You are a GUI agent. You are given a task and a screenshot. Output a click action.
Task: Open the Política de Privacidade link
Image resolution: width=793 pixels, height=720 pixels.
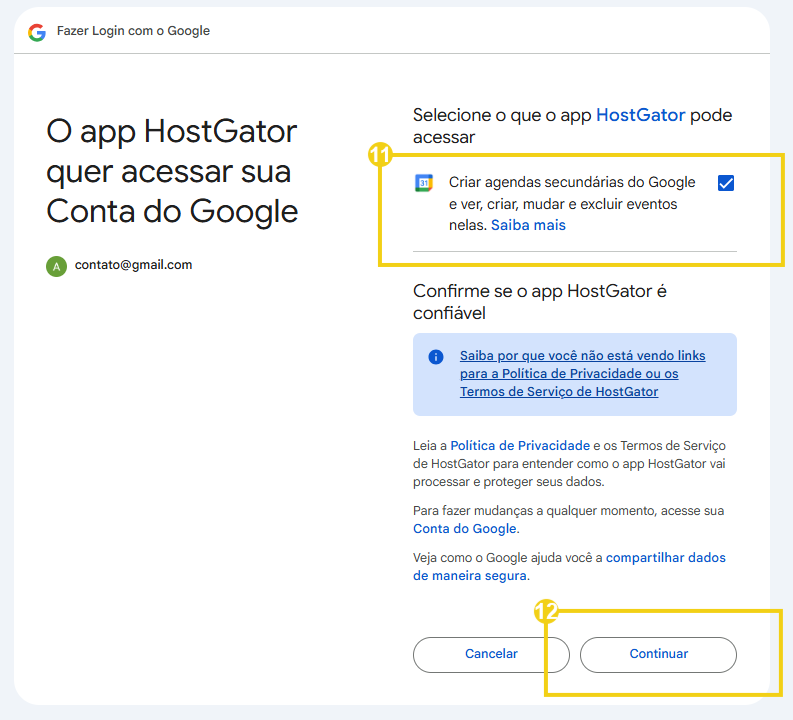click(x=520, y=445)
